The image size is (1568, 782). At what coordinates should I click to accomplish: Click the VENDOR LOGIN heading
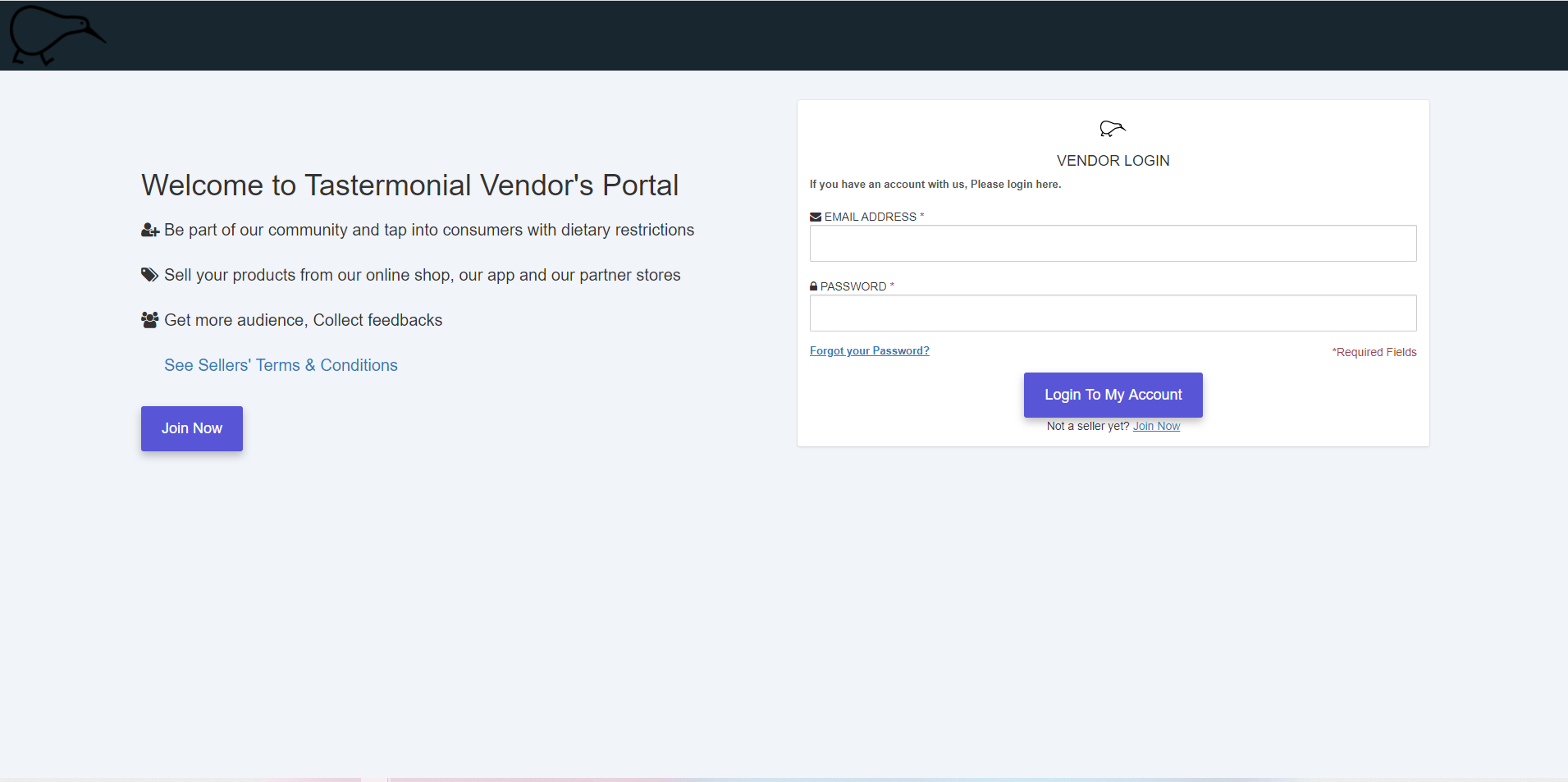click(x=1113, y=161)
